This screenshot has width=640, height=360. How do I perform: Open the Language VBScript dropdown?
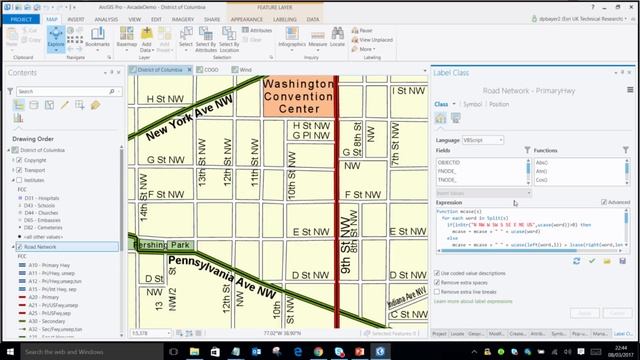click(483, 140)
